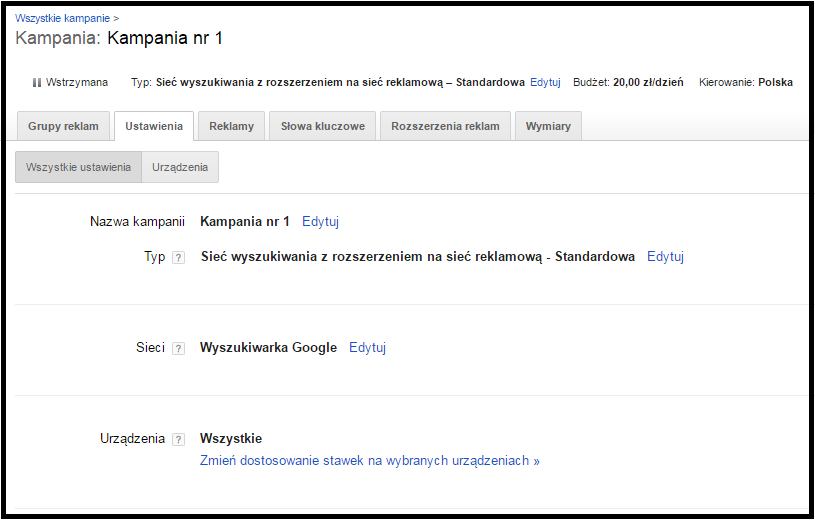The width and height of the screenshot is (815, 520).
Task: Switch to the Wymiary tab
Action: (548, 126)
